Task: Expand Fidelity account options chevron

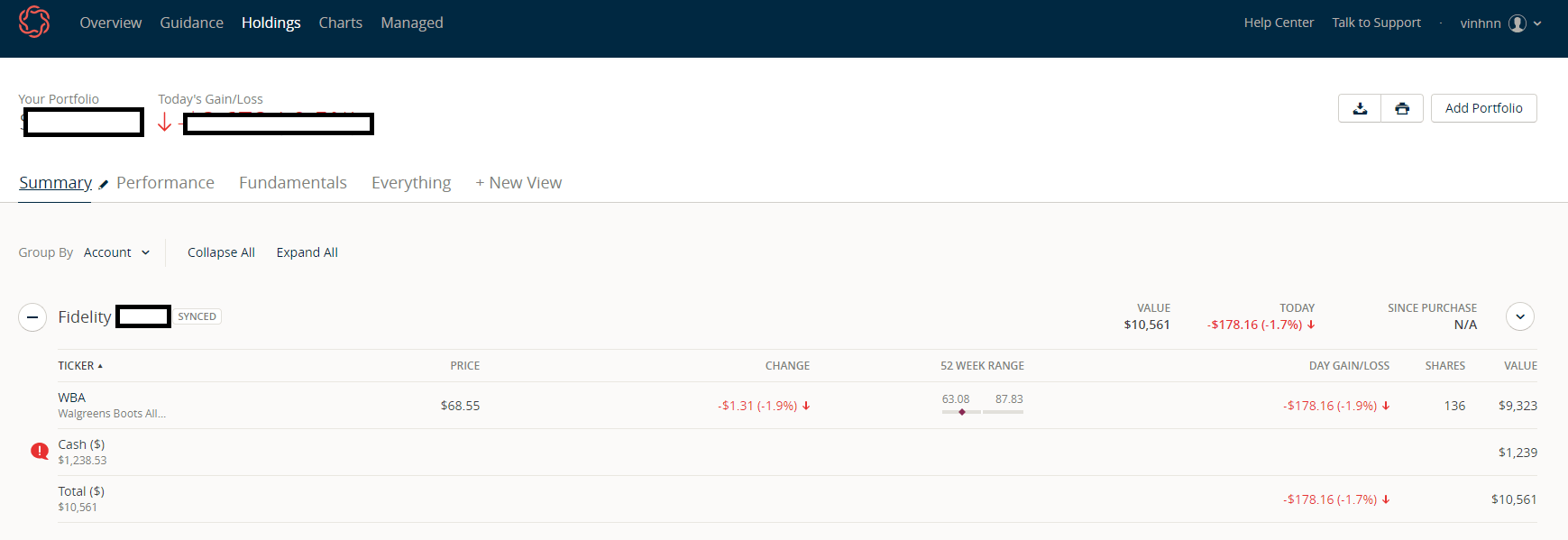Action: [1520, 316]
